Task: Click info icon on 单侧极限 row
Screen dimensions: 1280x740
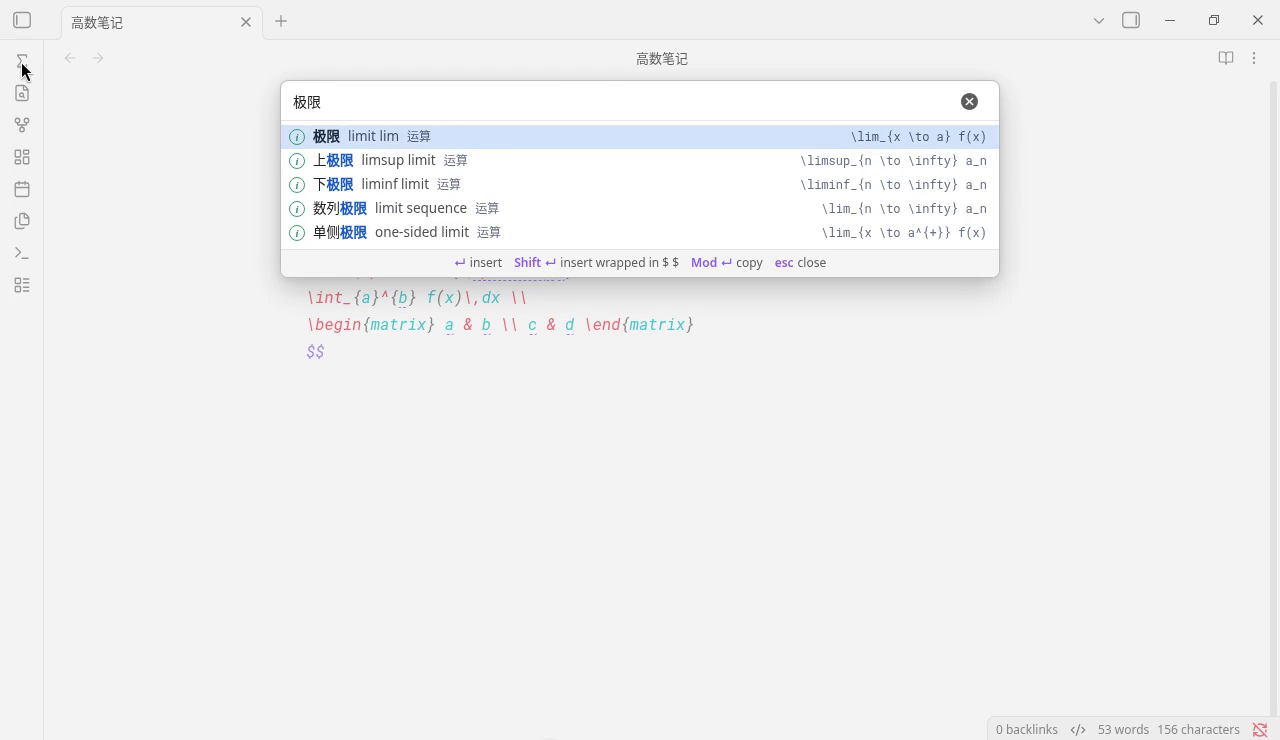Action: click(297, 233)
